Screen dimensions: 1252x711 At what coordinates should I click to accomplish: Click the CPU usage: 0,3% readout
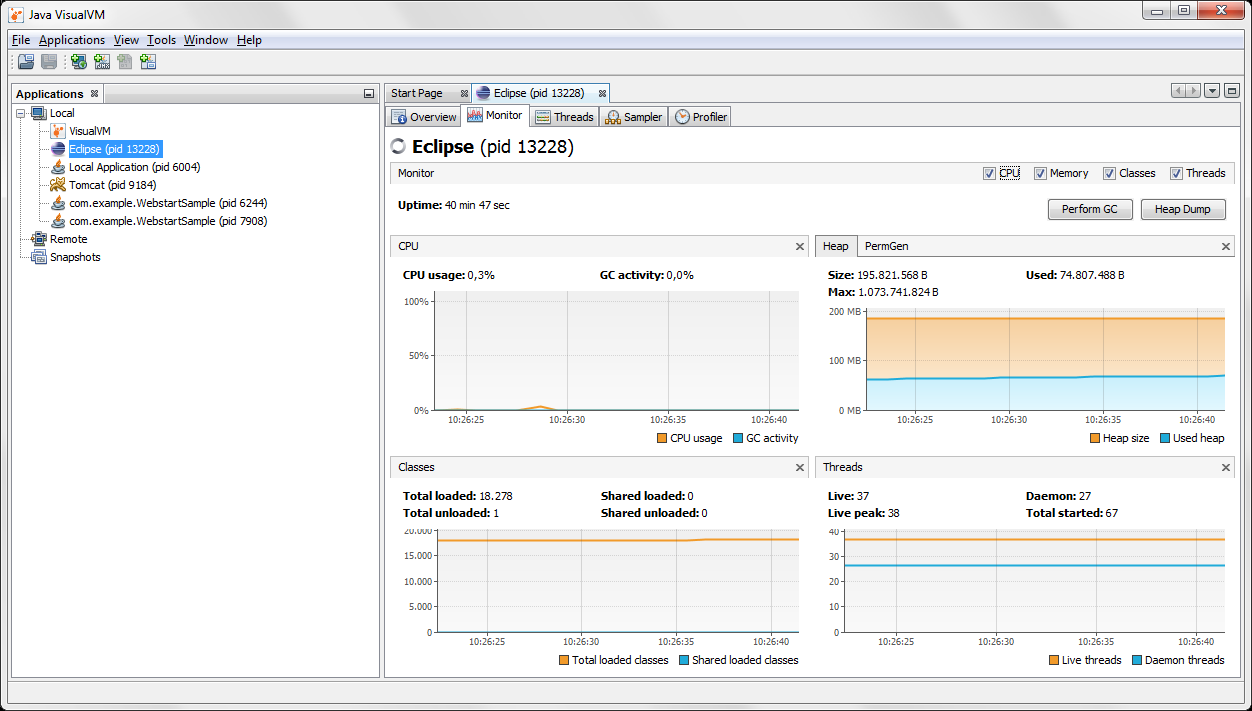point(449,275)
